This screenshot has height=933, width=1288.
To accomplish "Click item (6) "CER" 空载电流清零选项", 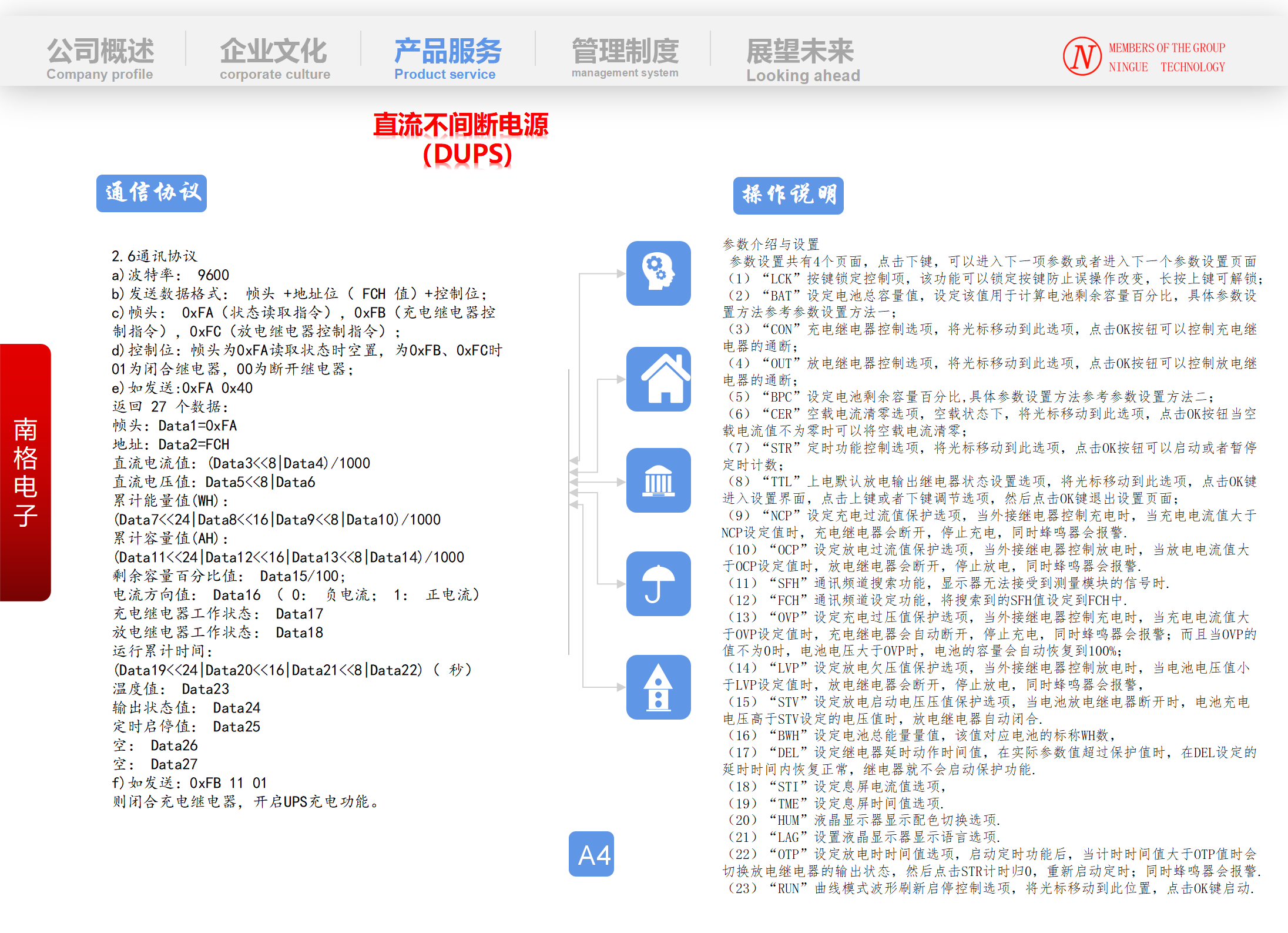I will point(990,422).
